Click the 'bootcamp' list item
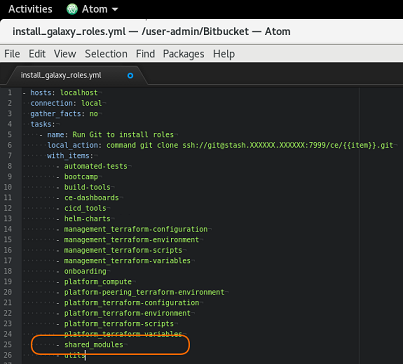 coord(81,177)
